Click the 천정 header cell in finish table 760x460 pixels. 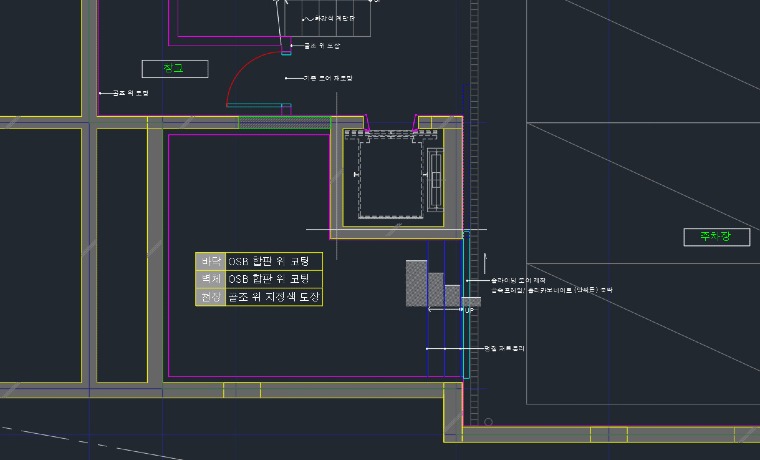click(x=210, y=297)
